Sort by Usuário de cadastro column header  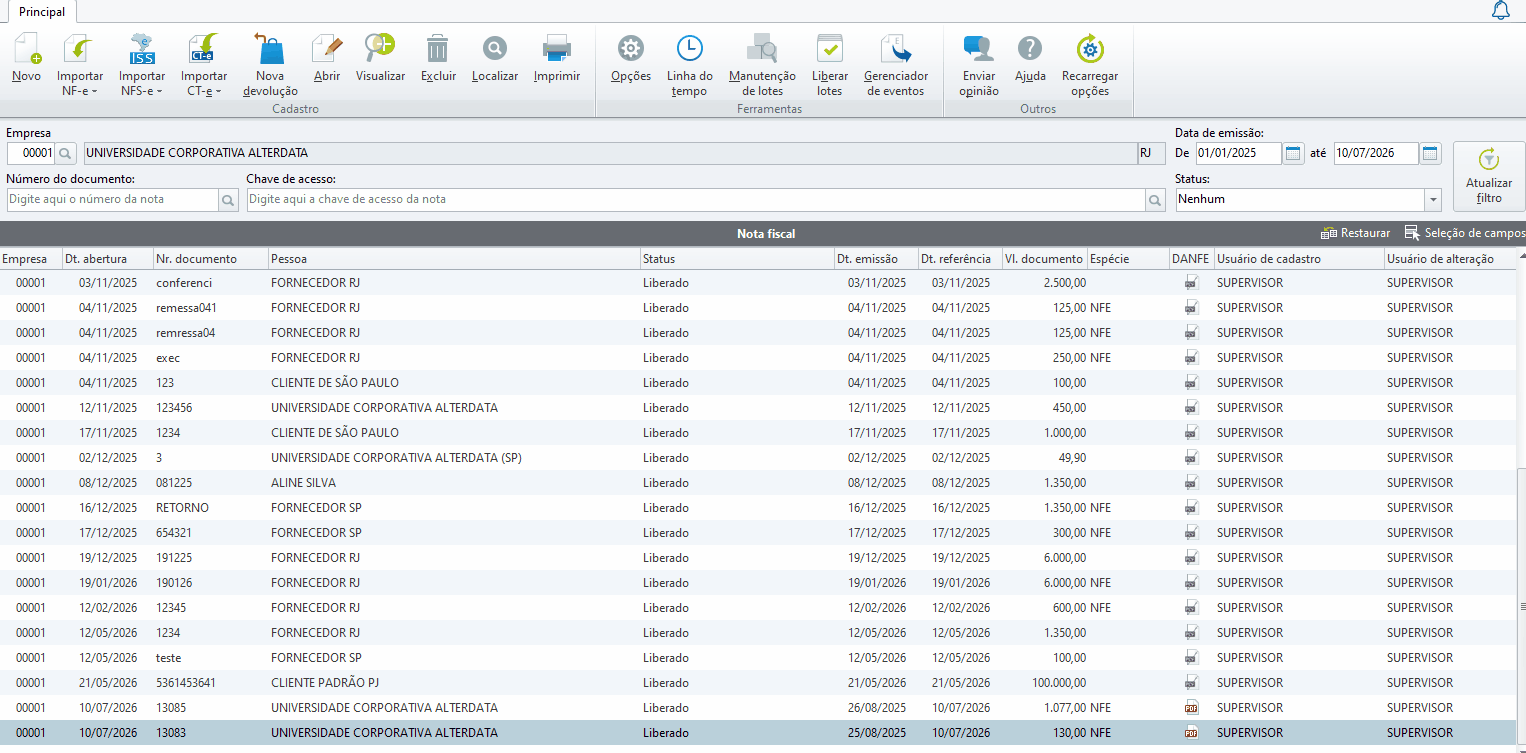[1299, 259]
